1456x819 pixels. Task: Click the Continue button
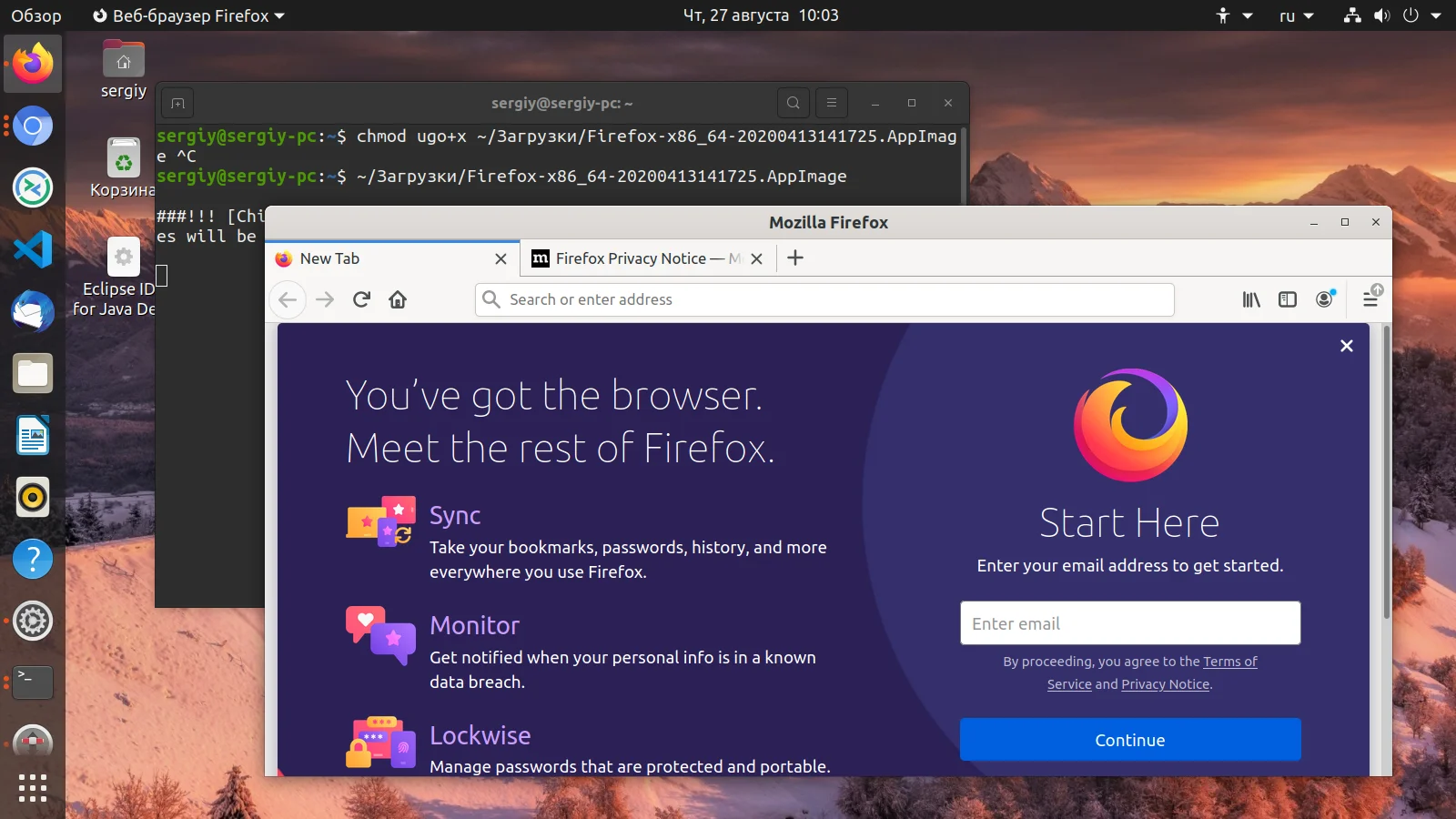1130,740
